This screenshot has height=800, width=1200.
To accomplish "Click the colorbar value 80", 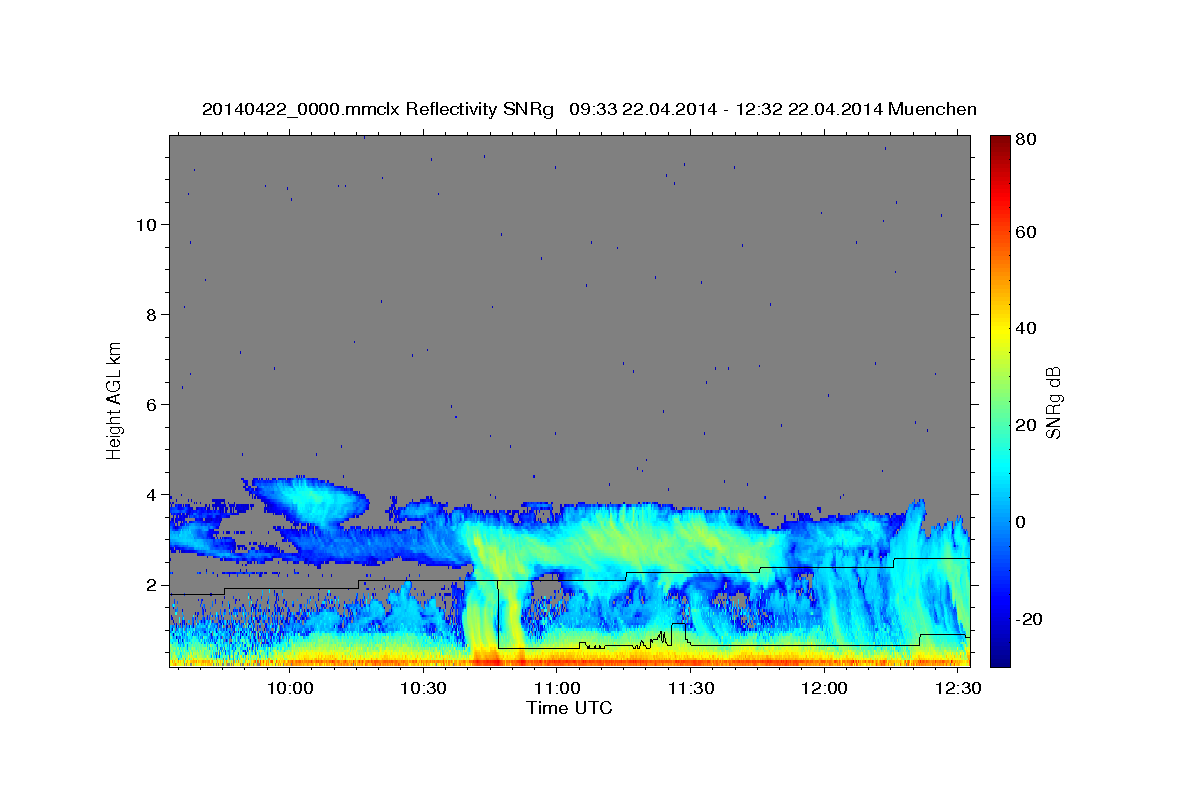I will [x=1025, y=140].
